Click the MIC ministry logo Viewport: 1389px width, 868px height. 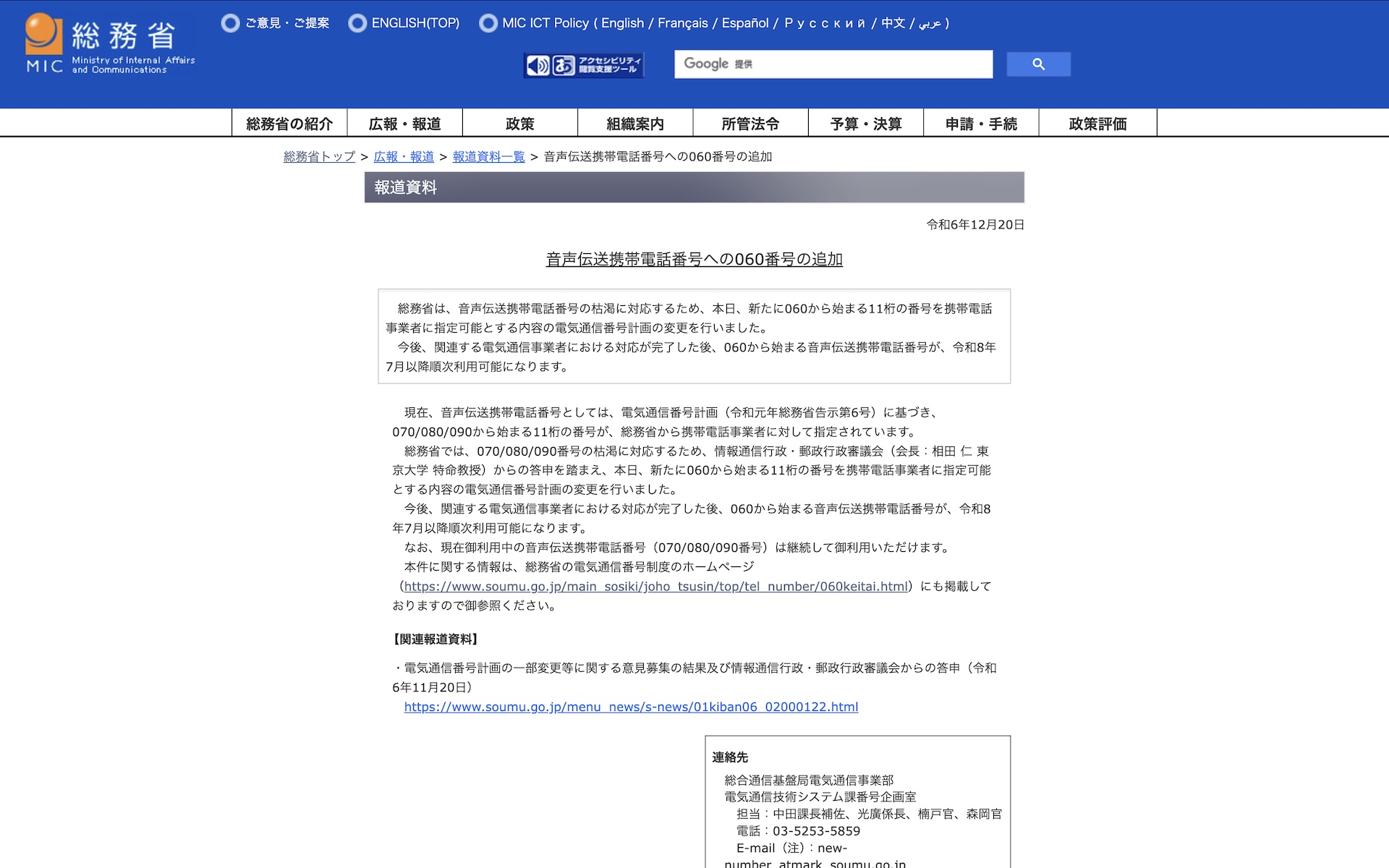pyautogui.click(x=110, y=45)
